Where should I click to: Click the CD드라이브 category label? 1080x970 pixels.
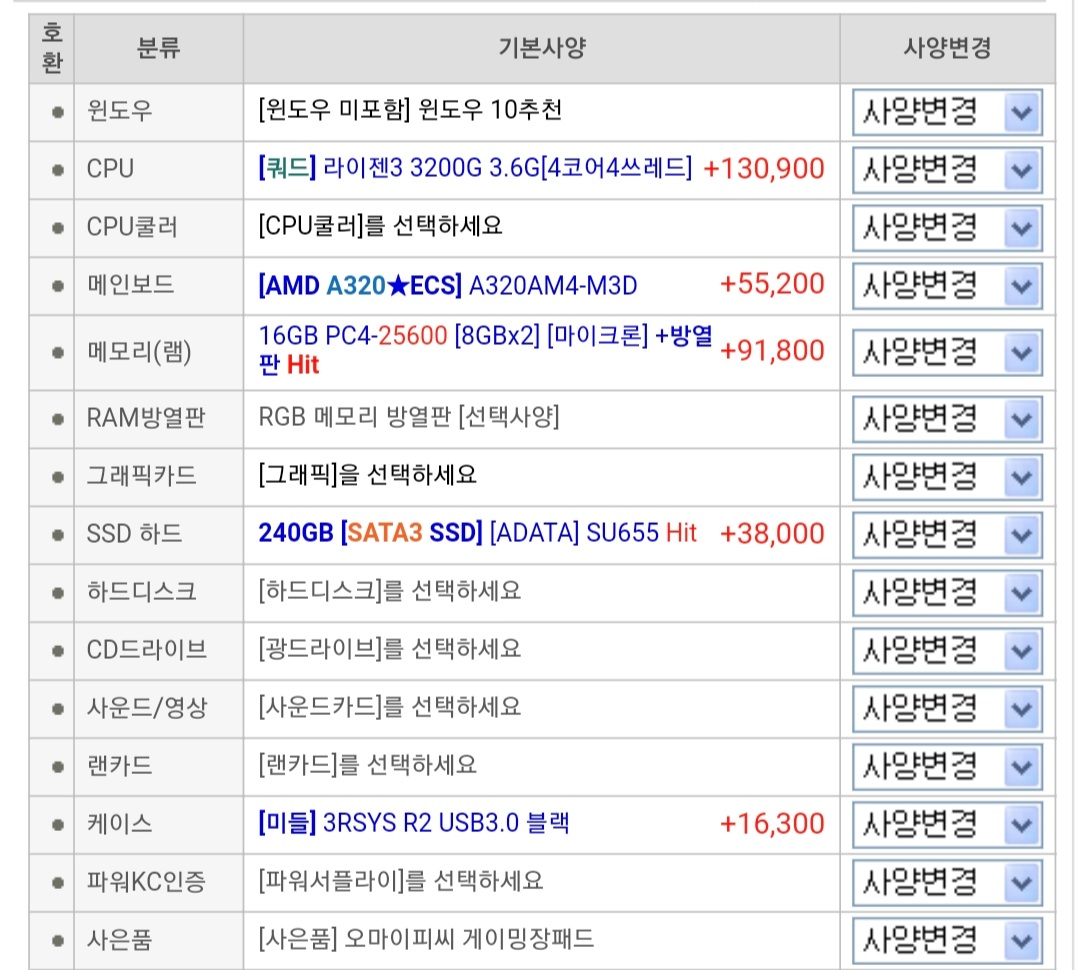coord(147,650)
